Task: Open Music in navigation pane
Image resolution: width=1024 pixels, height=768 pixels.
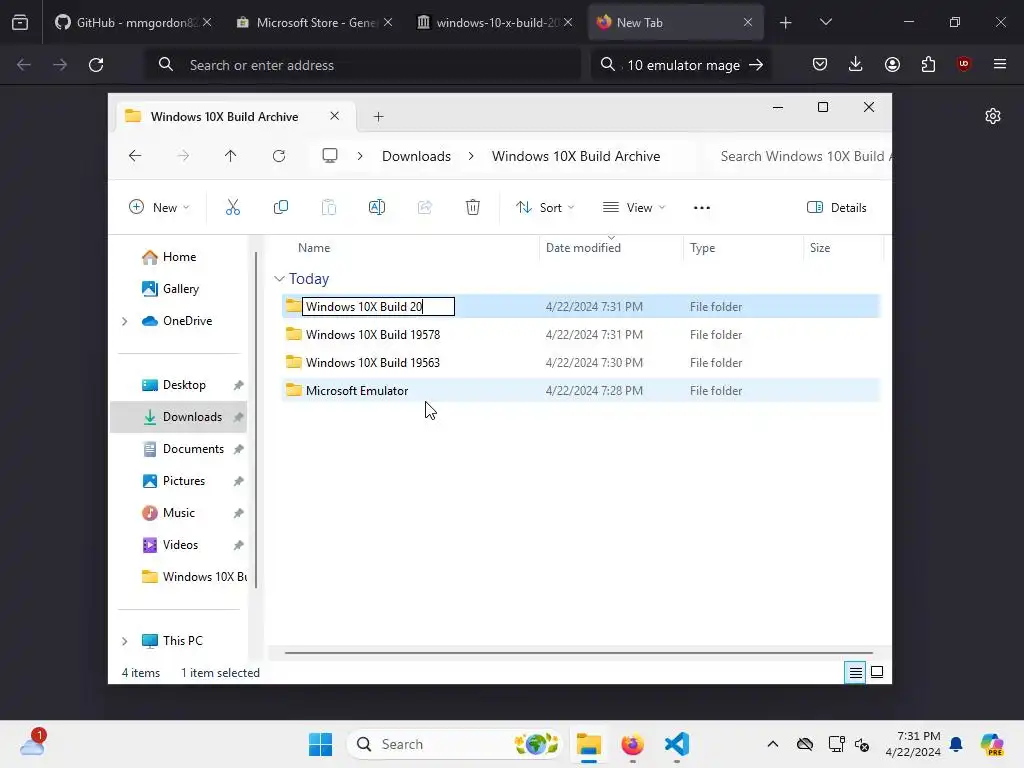Action: click(179, 513)
